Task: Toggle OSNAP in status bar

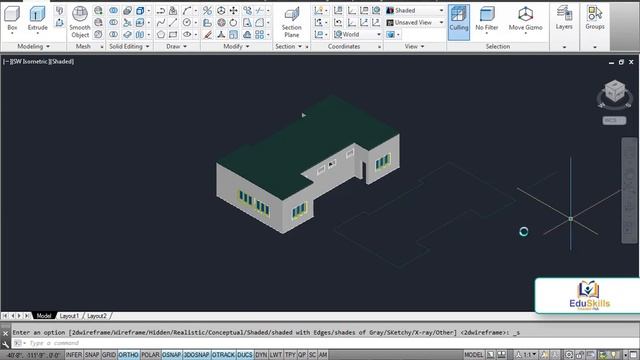Action: 171,355
